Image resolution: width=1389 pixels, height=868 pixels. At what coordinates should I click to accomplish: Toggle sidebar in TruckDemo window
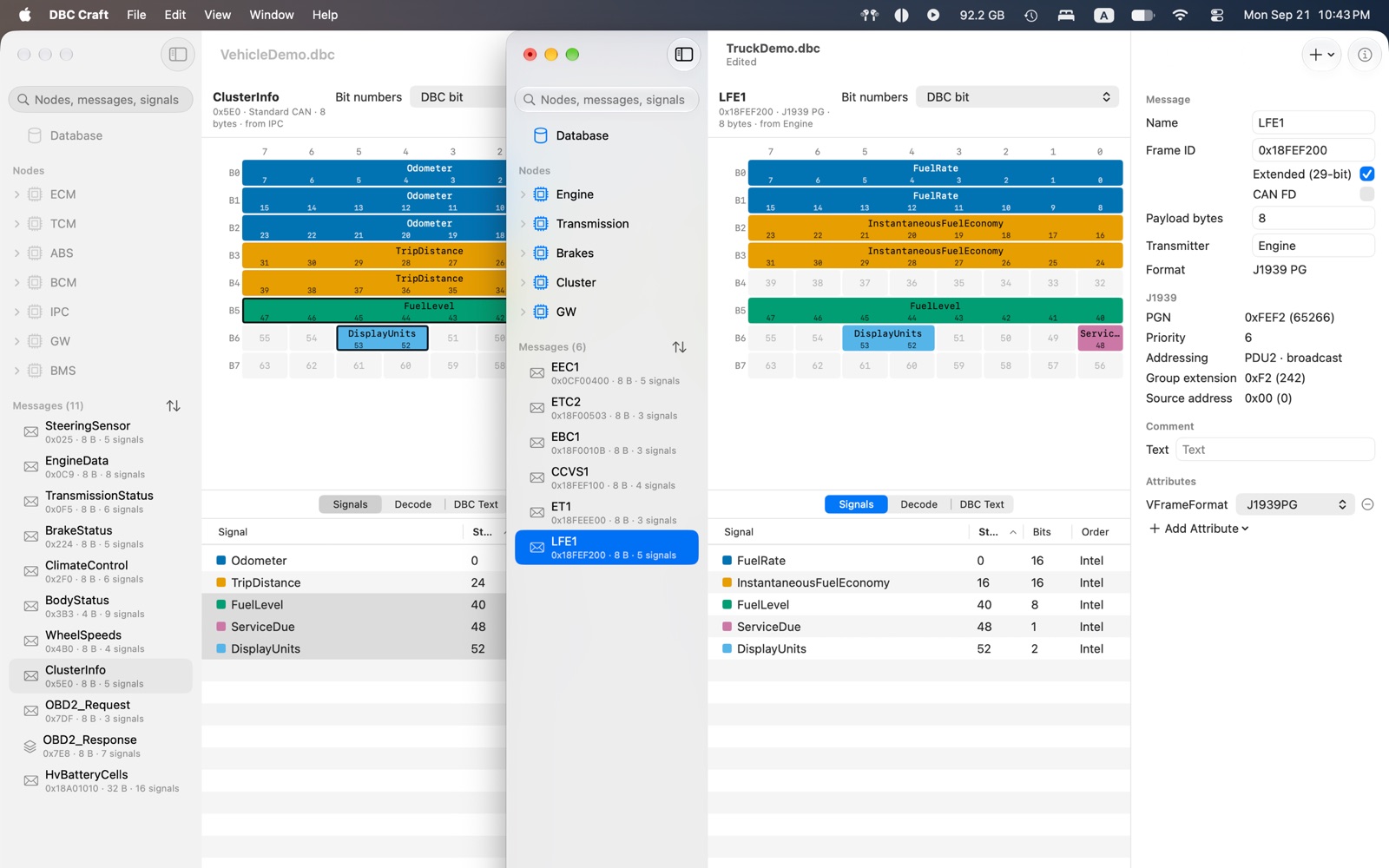tap(684, 55)
